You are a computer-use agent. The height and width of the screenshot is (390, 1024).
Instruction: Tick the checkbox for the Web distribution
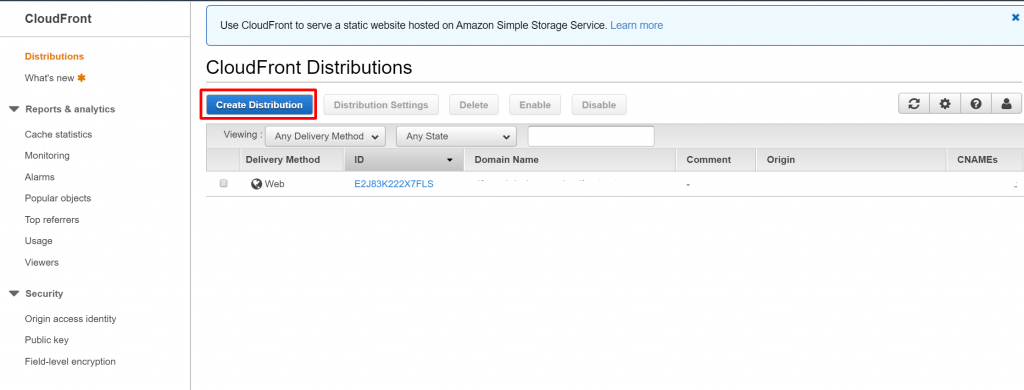tap(223, 184)
